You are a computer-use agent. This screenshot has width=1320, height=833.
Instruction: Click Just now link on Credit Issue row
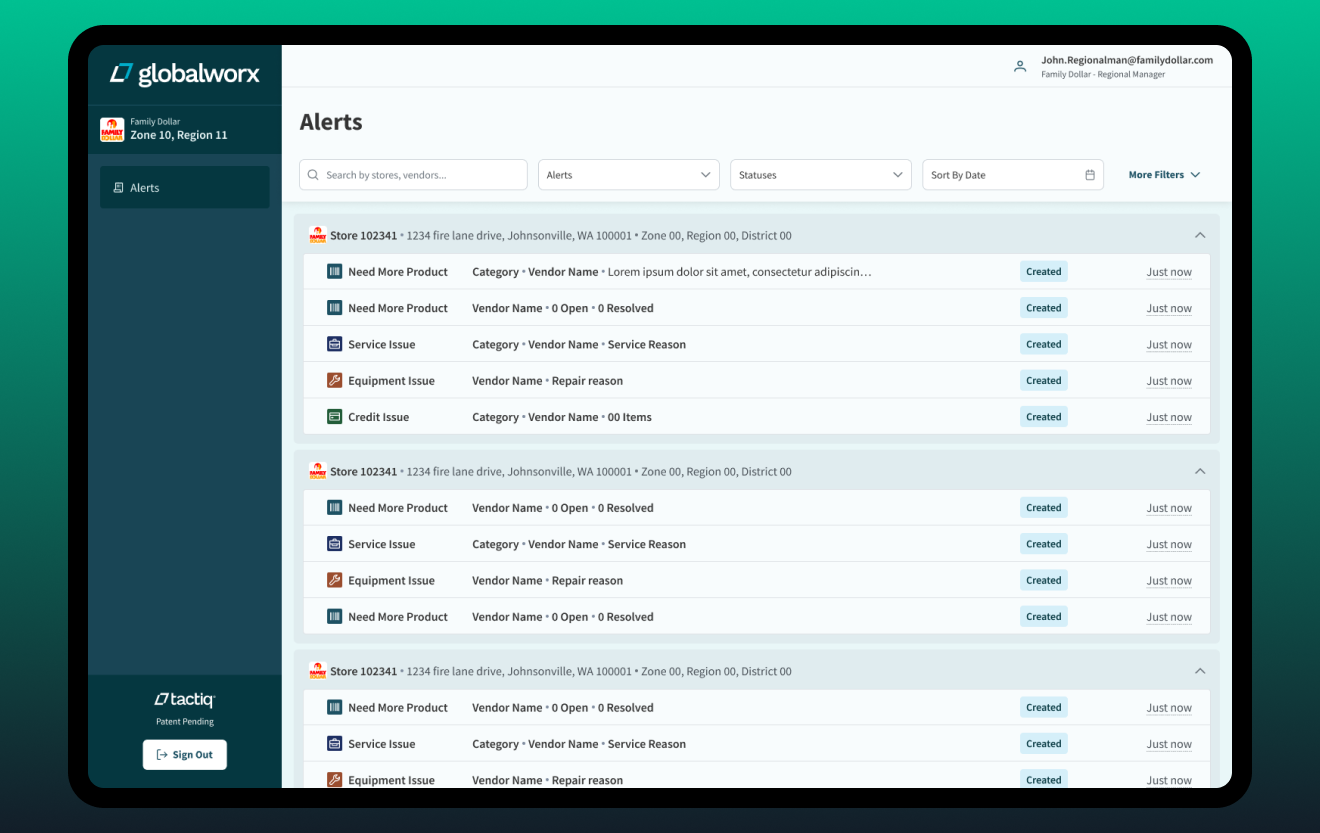pos(1169,417)
